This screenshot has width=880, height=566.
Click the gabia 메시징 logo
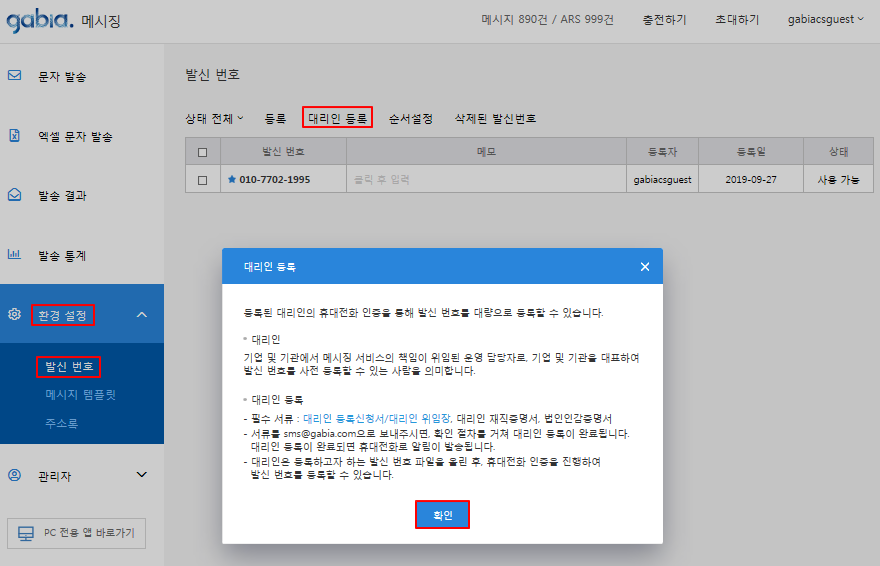[x=63, y=20]
